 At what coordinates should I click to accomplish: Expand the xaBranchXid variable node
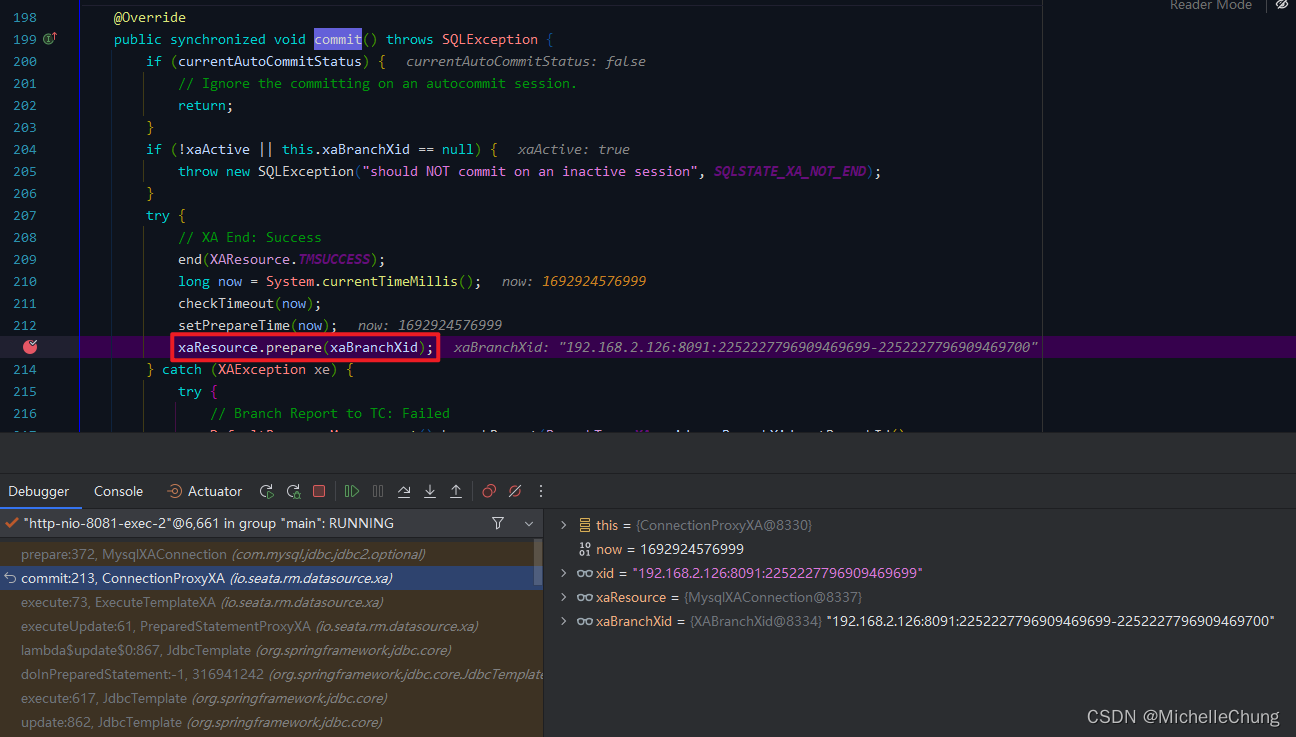tap(563, 621)
